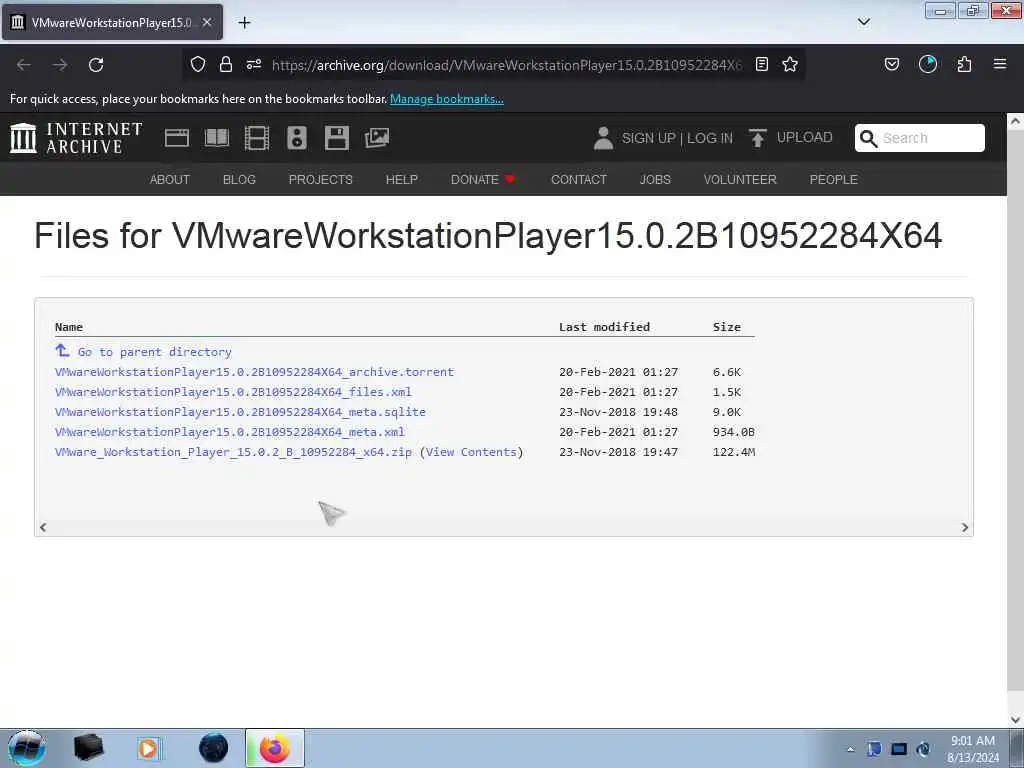Open the dark globe taskbar icon

pos(214,748)
